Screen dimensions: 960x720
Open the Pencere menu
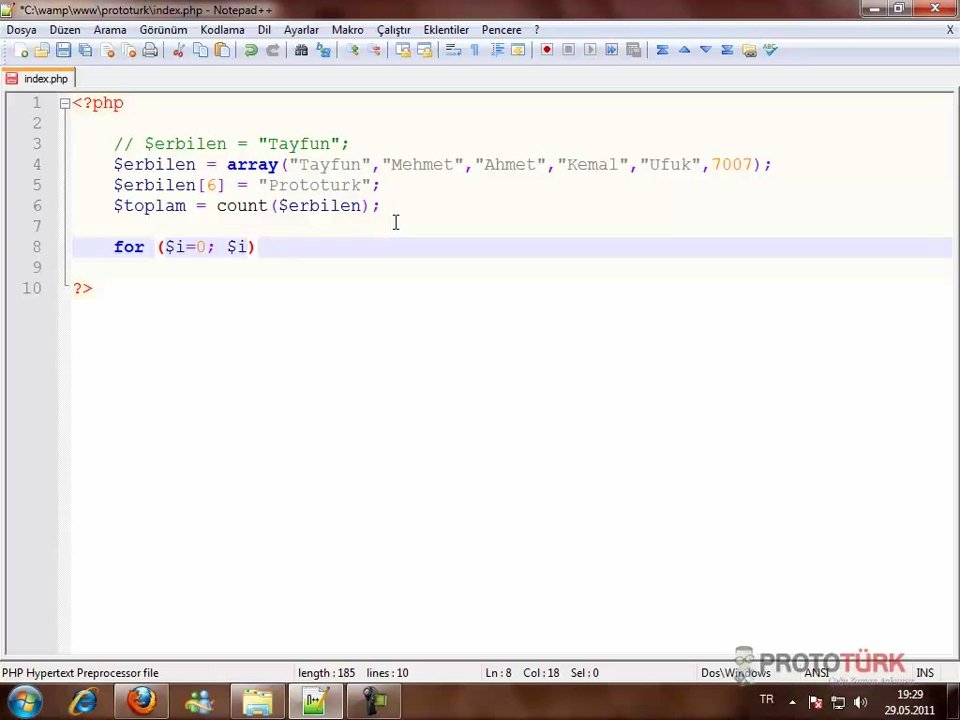point(501,29)
